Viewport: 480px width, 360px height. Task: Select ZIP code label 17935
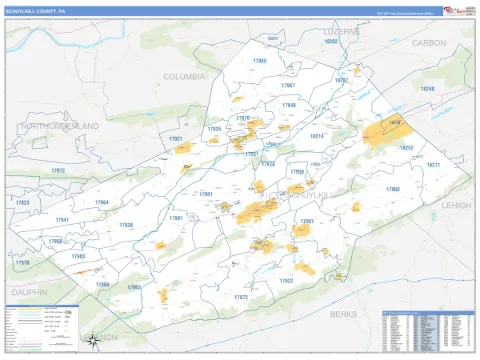[x=214, y=129]
